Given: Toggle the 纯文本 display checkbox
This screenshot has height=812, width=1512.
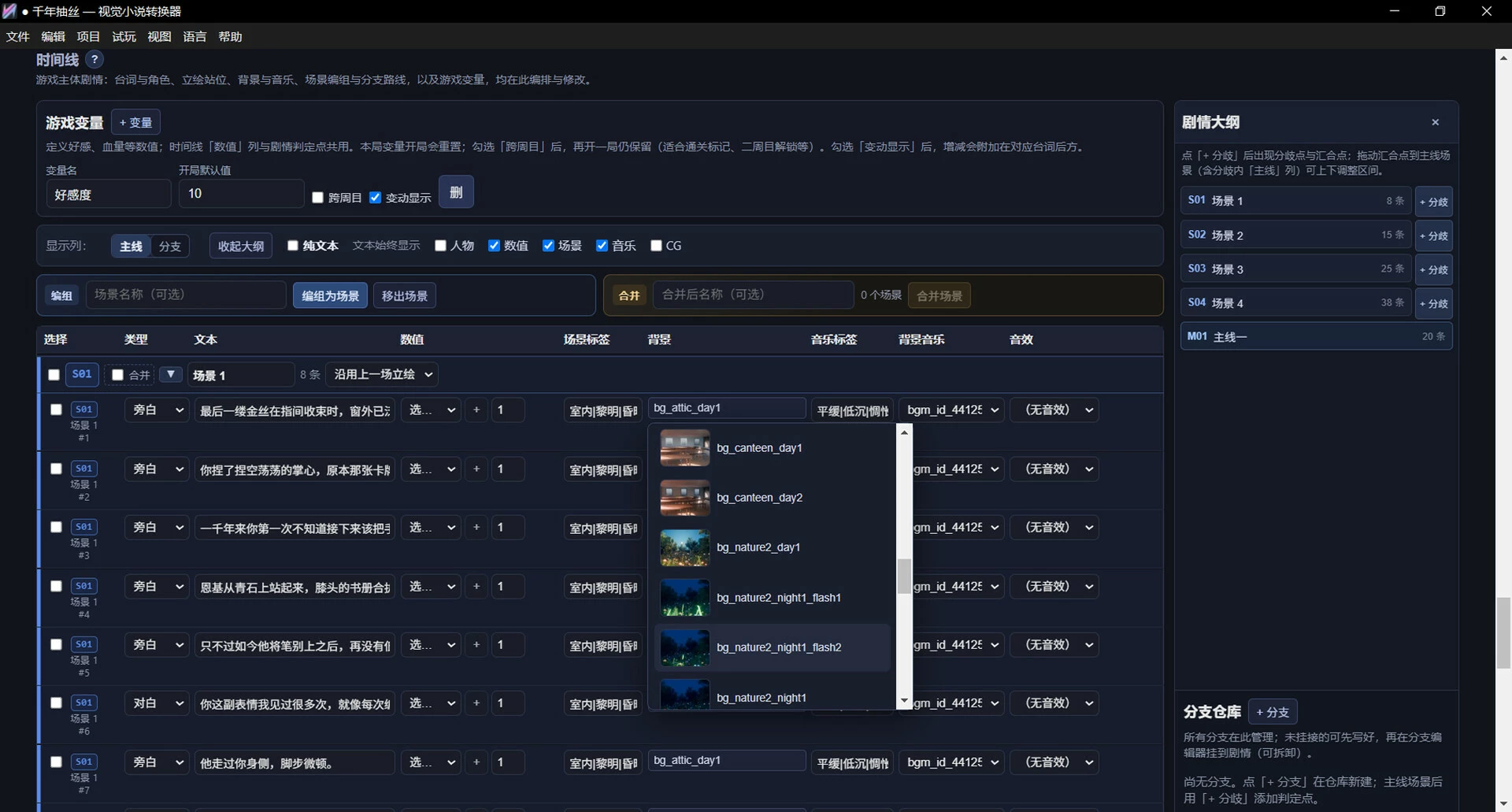Looking at the screenshot, I should click(x=293, y=246).
